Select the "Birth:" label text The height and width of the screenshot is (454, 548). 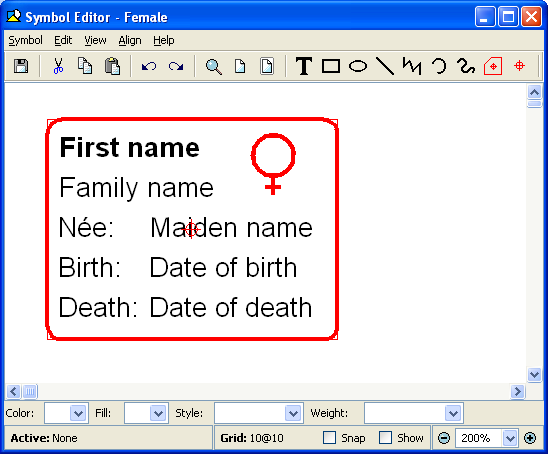tap(89, 268)
